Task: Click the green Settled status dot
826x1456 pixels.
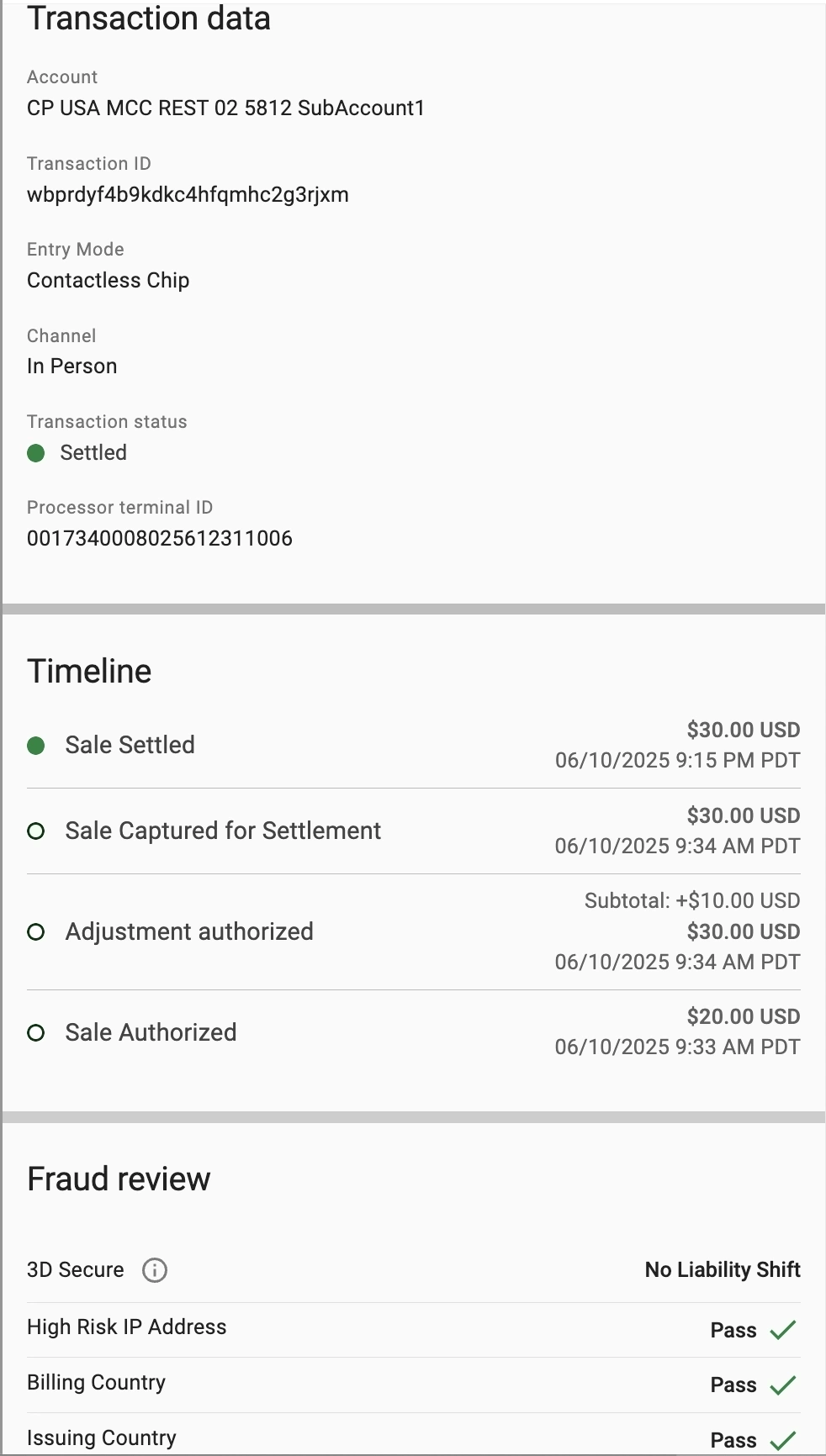Action: tap(36, 453)
